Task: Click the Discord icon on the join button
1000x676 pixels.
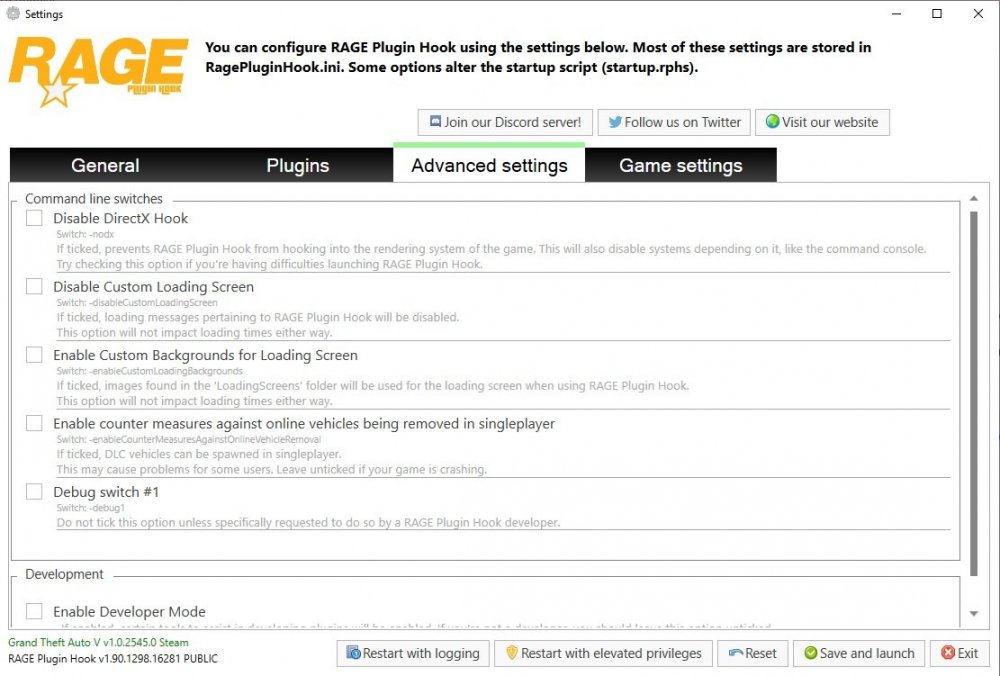Action: [435, 122]
